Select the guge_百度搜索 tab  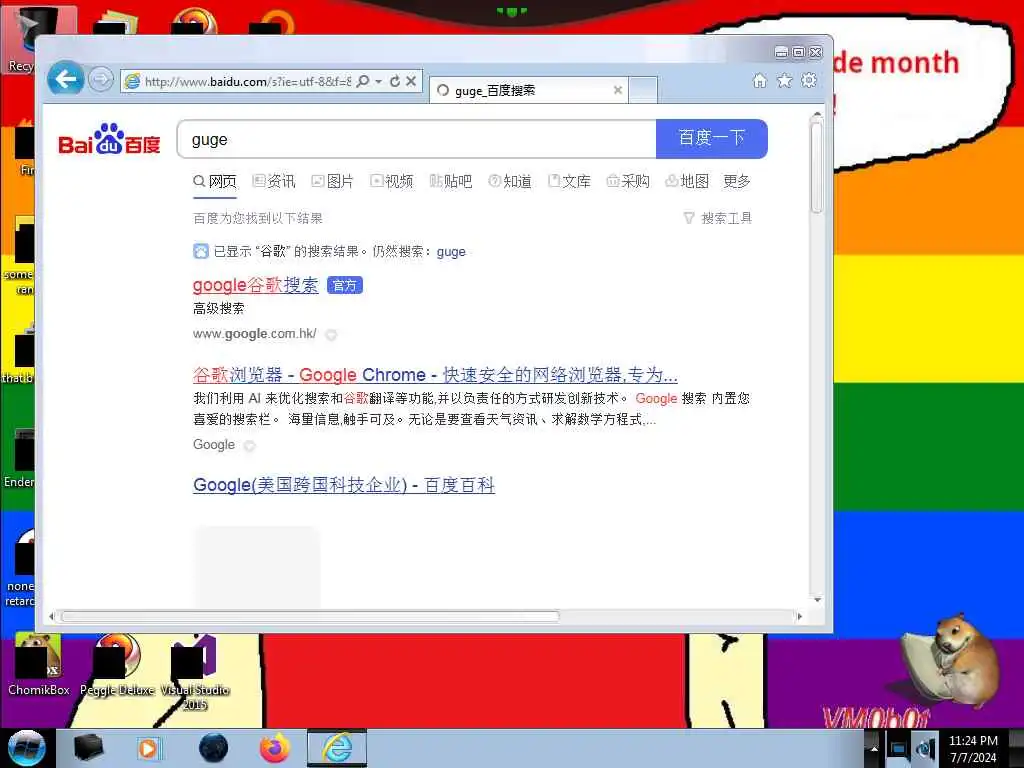[x=529, y=90]
